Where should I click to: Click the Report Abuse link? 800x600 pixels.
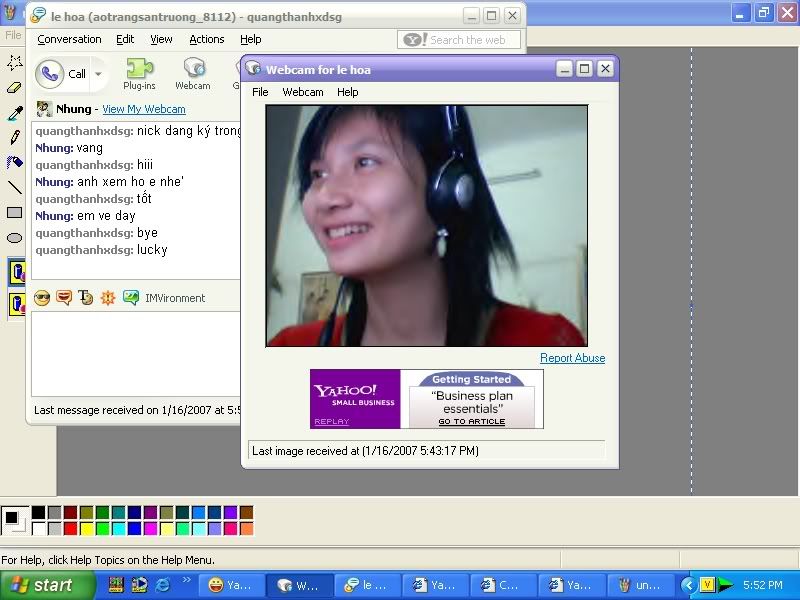pyautogui.click(x=572, y=358)
